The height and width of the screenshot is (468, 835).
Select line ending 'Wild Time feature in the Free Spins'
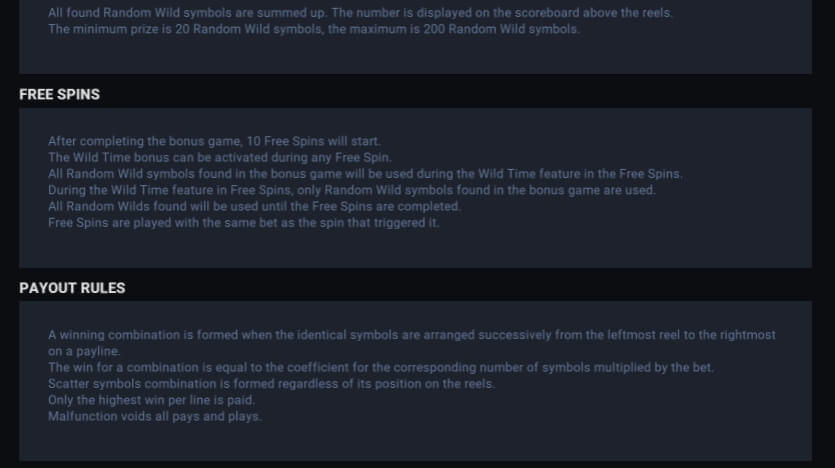tap(365, 174)
